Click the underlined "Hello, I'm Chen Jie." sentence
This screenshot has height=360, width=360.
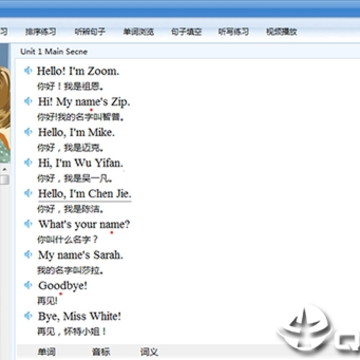pyautogui.click(x=85, y=194)
